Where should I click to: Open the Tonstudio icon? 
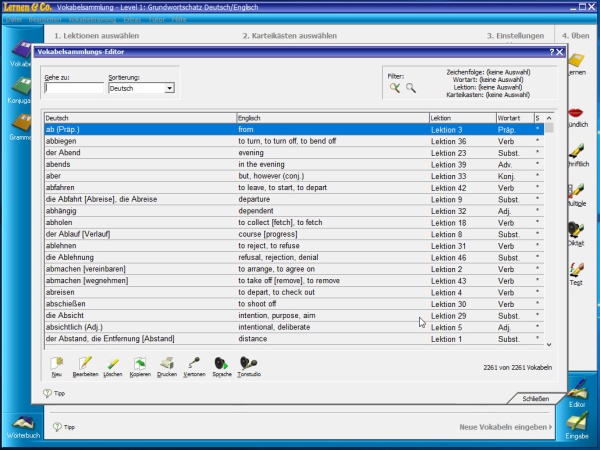(248, 363)
